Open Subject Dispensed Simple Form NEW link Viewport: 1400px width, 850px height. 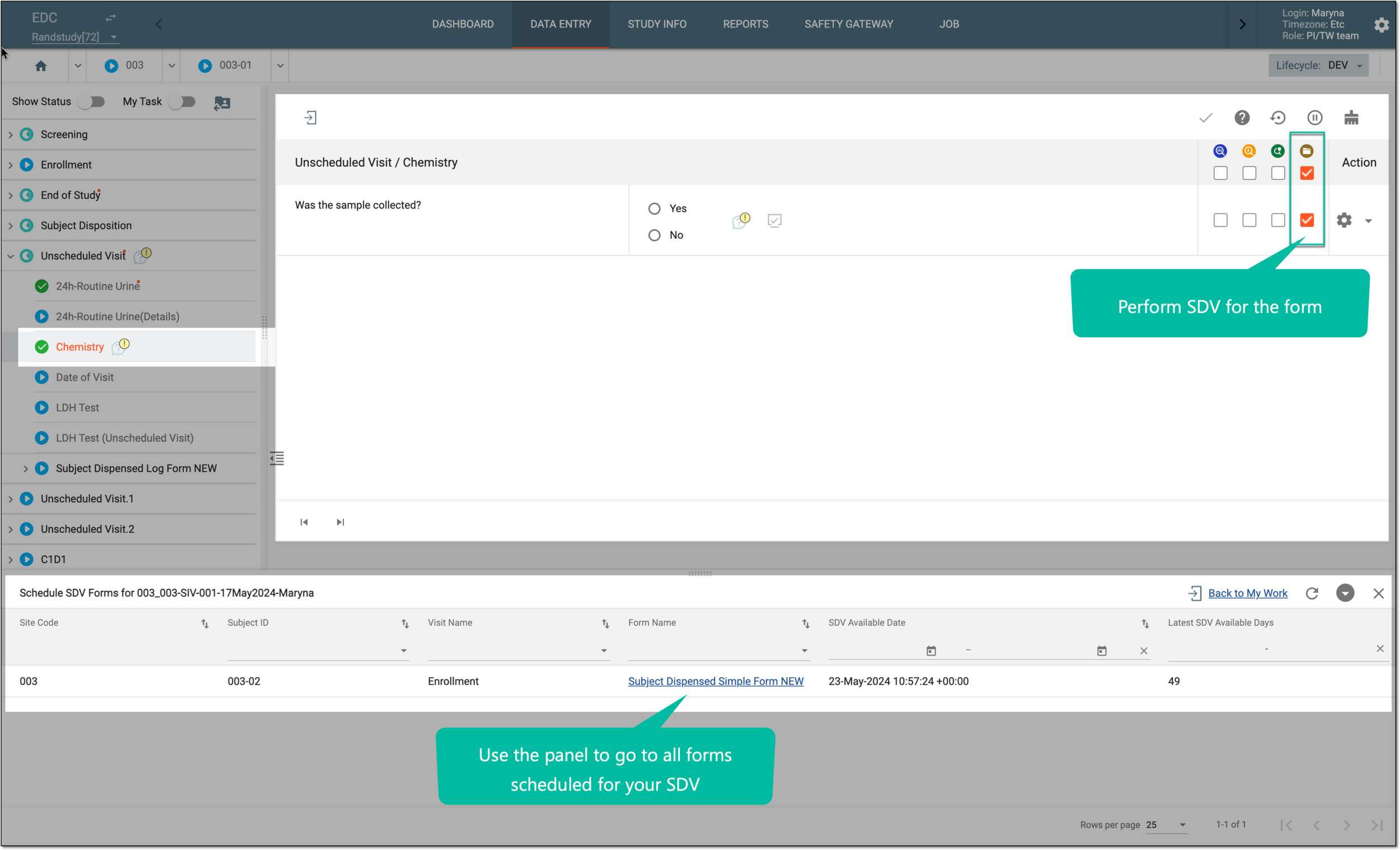coord(715,681)
